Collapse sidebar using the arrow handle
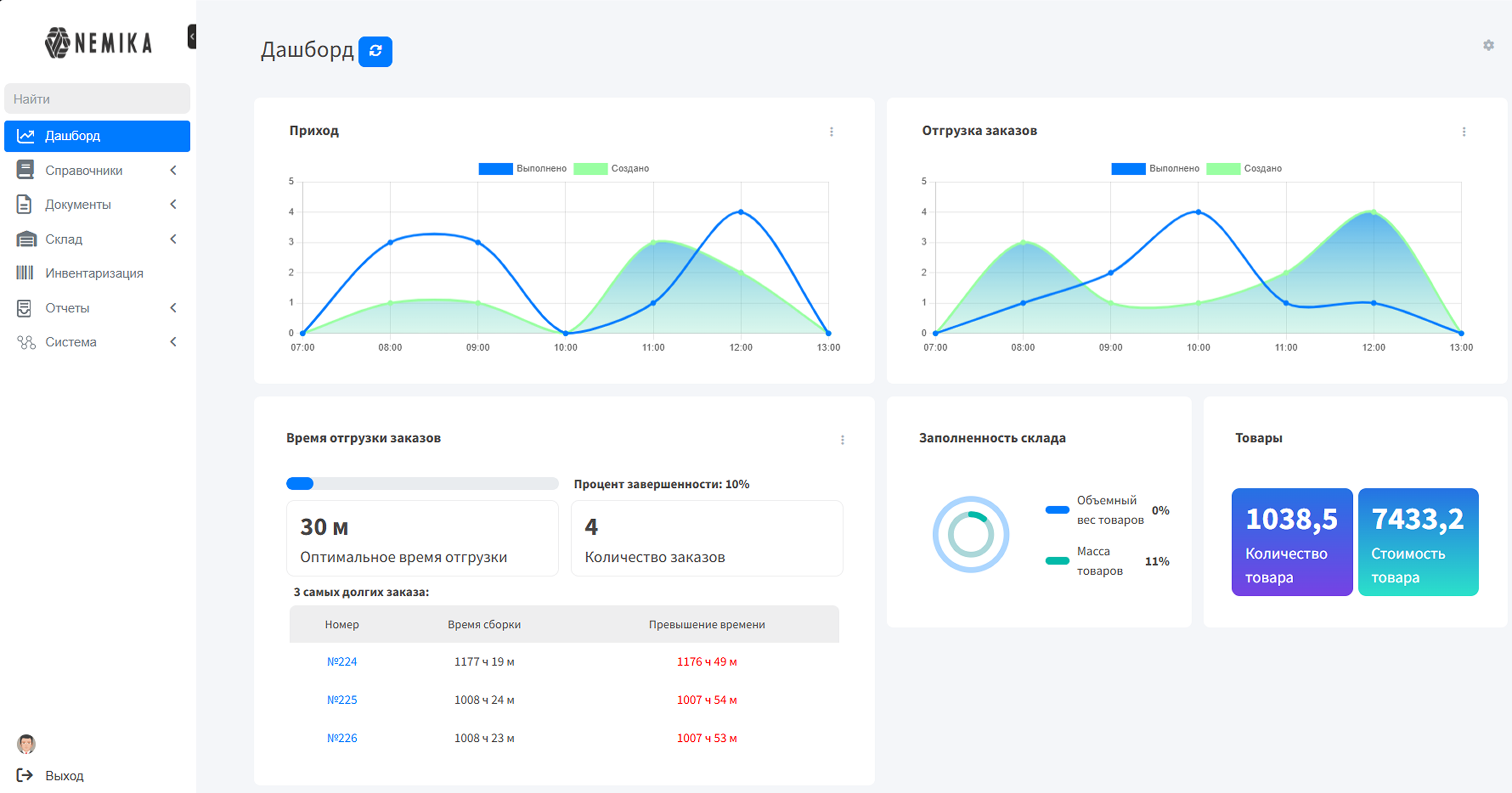This screenshot has width=1512, height=793. click(192, 37)
